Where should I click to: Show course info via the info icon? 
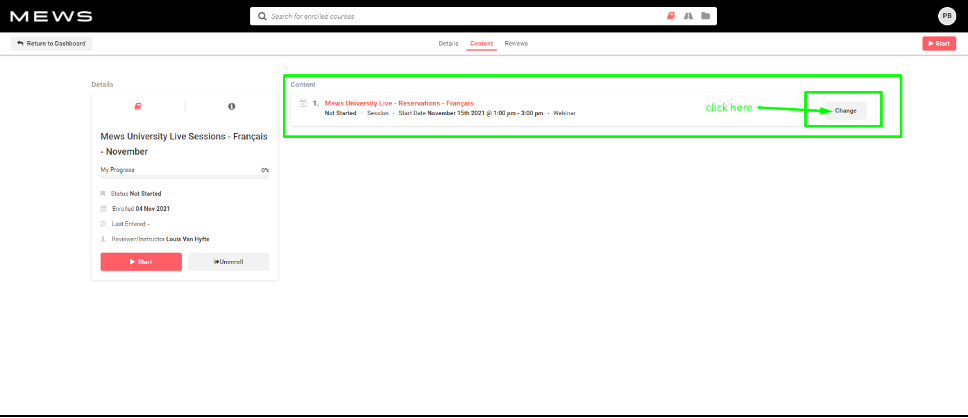pos(231,106)
